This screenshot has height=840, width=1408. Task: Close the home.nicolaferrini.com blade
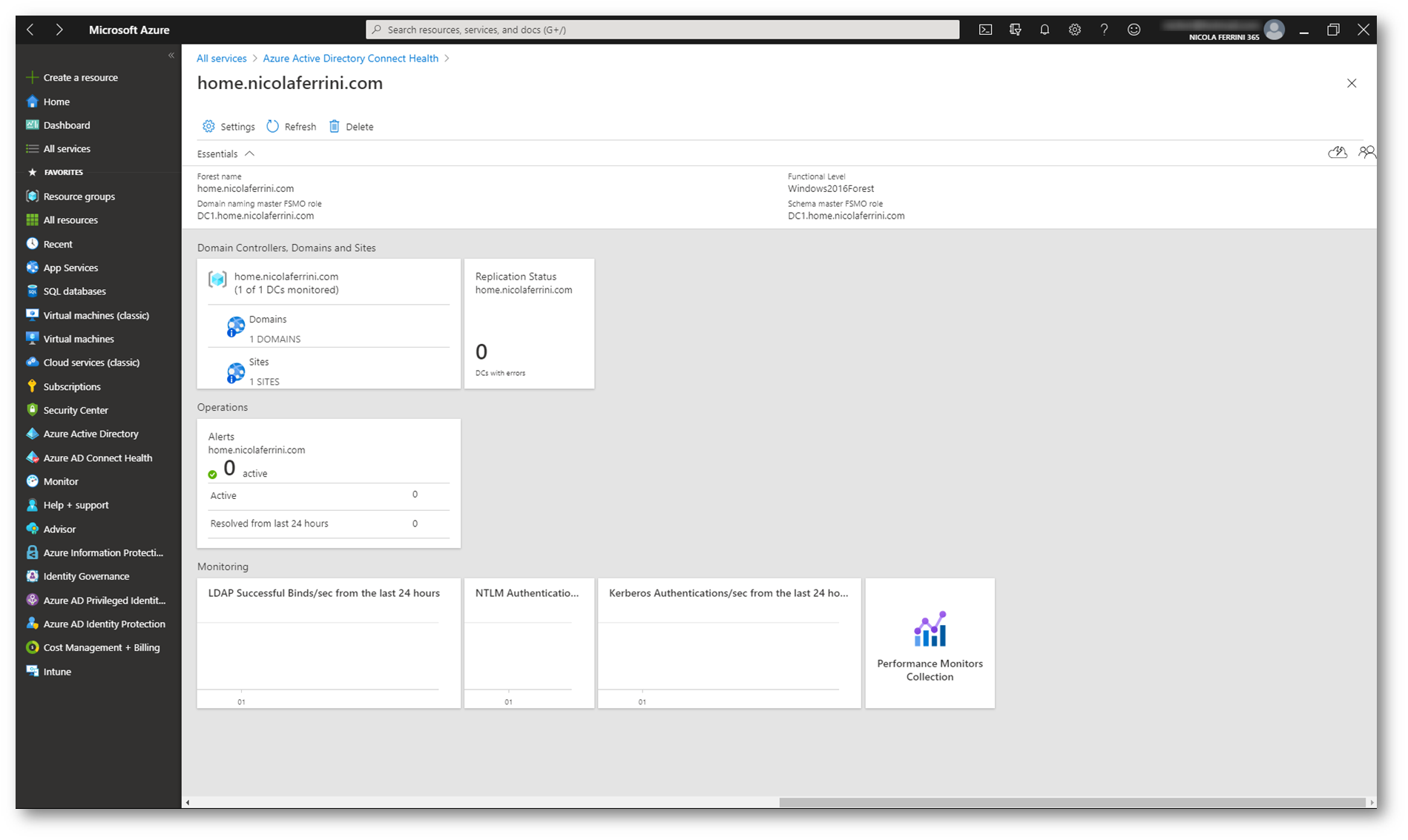[x=1352, y=83]
